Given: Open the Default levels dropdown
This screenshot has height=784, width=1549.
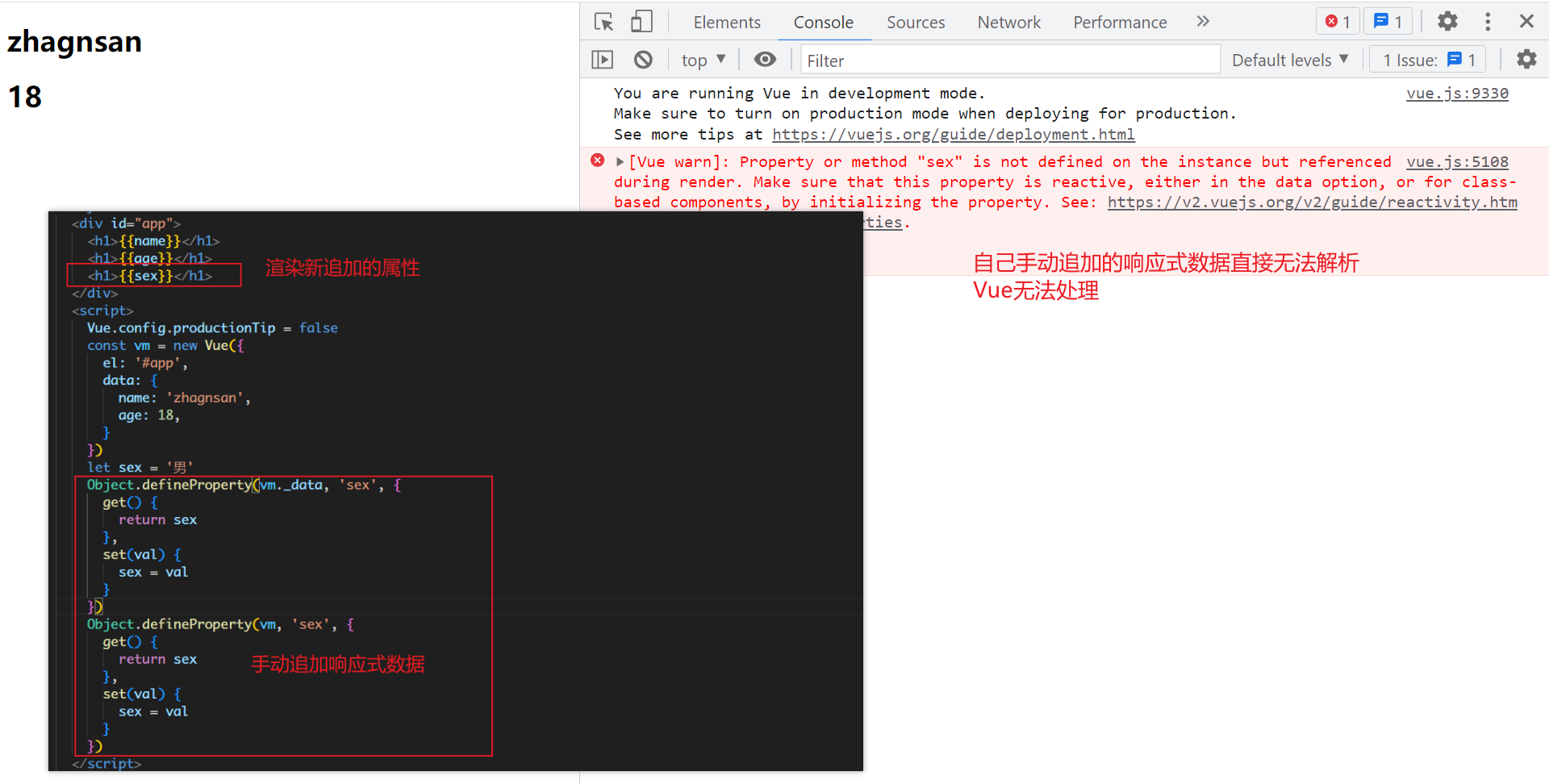Looking at the screenshot, I should pyautogui.click(x=1289, y=60).
